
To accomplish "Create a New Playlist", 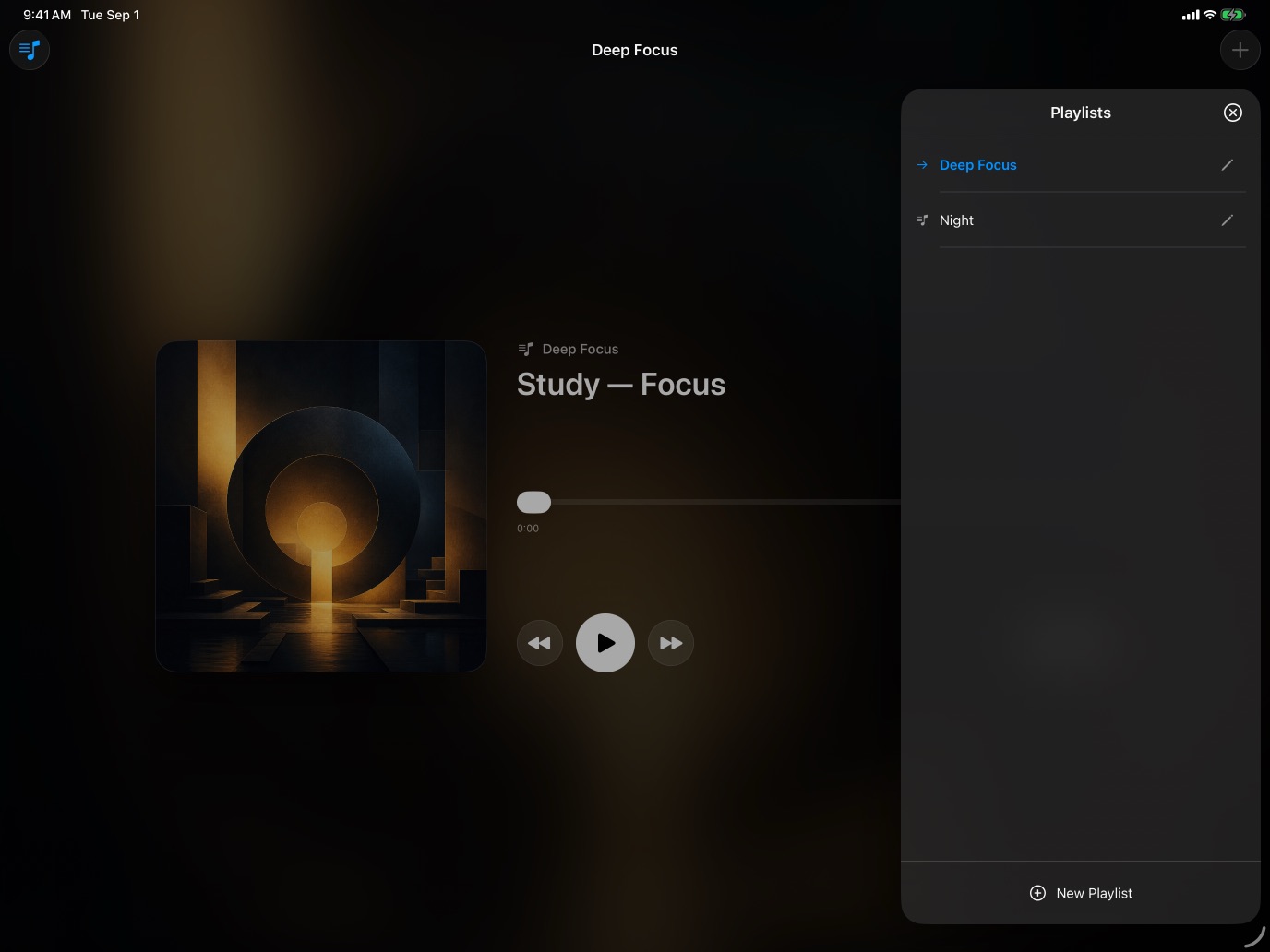I will coord(1080,893).
